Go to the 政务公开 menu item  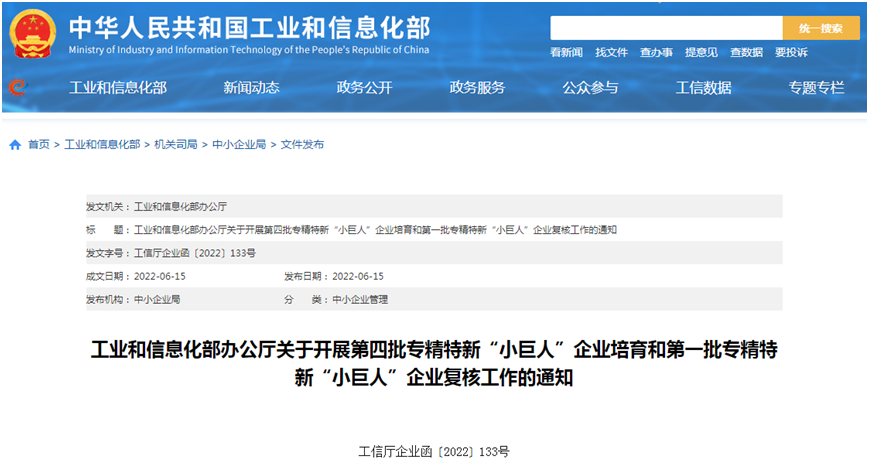(x=364, y=88)
